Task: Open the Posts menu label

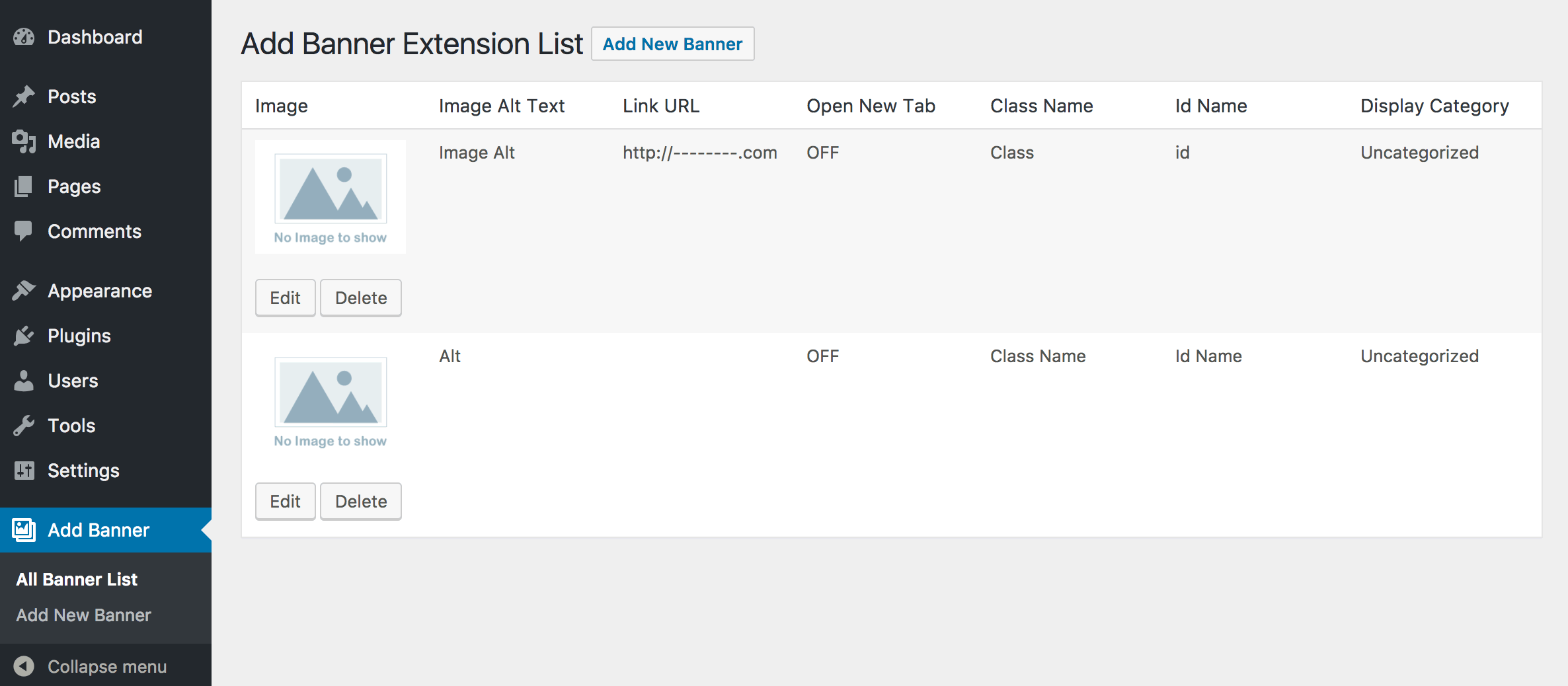Action: (x=72, y=96)
